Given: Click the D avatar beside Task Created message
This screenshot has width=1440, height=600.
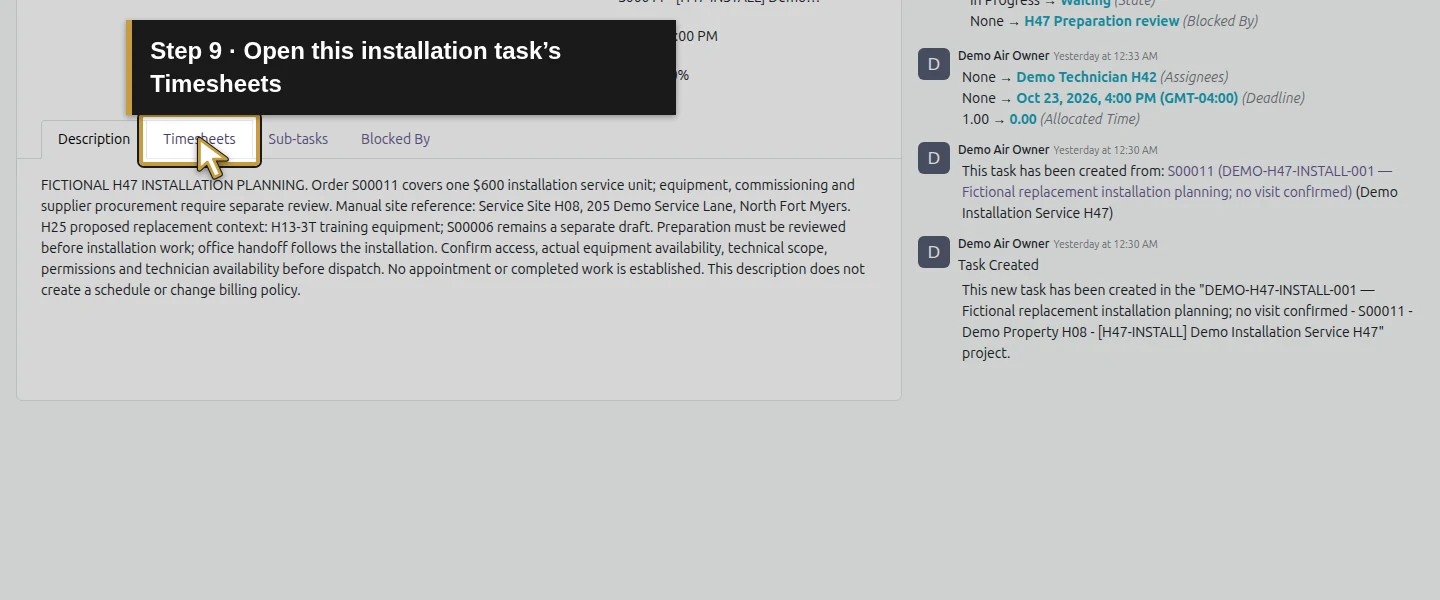Looking at the screenshot, I should [x=934, y=252].
